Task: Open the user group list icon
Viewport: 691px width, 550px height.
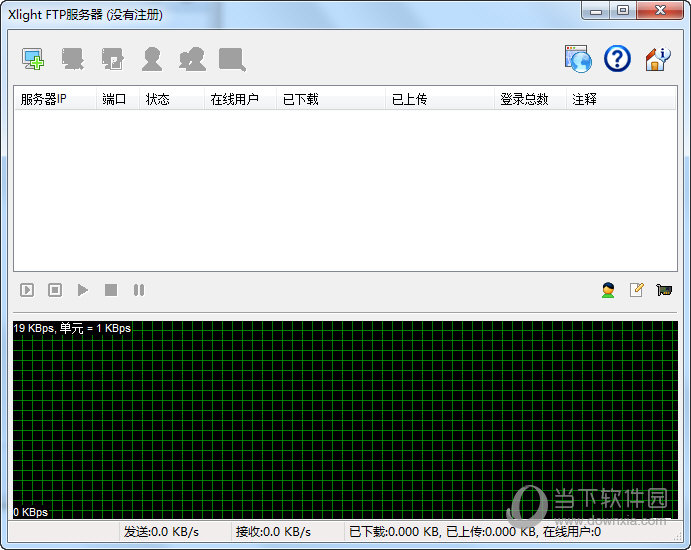Action: 192,59
